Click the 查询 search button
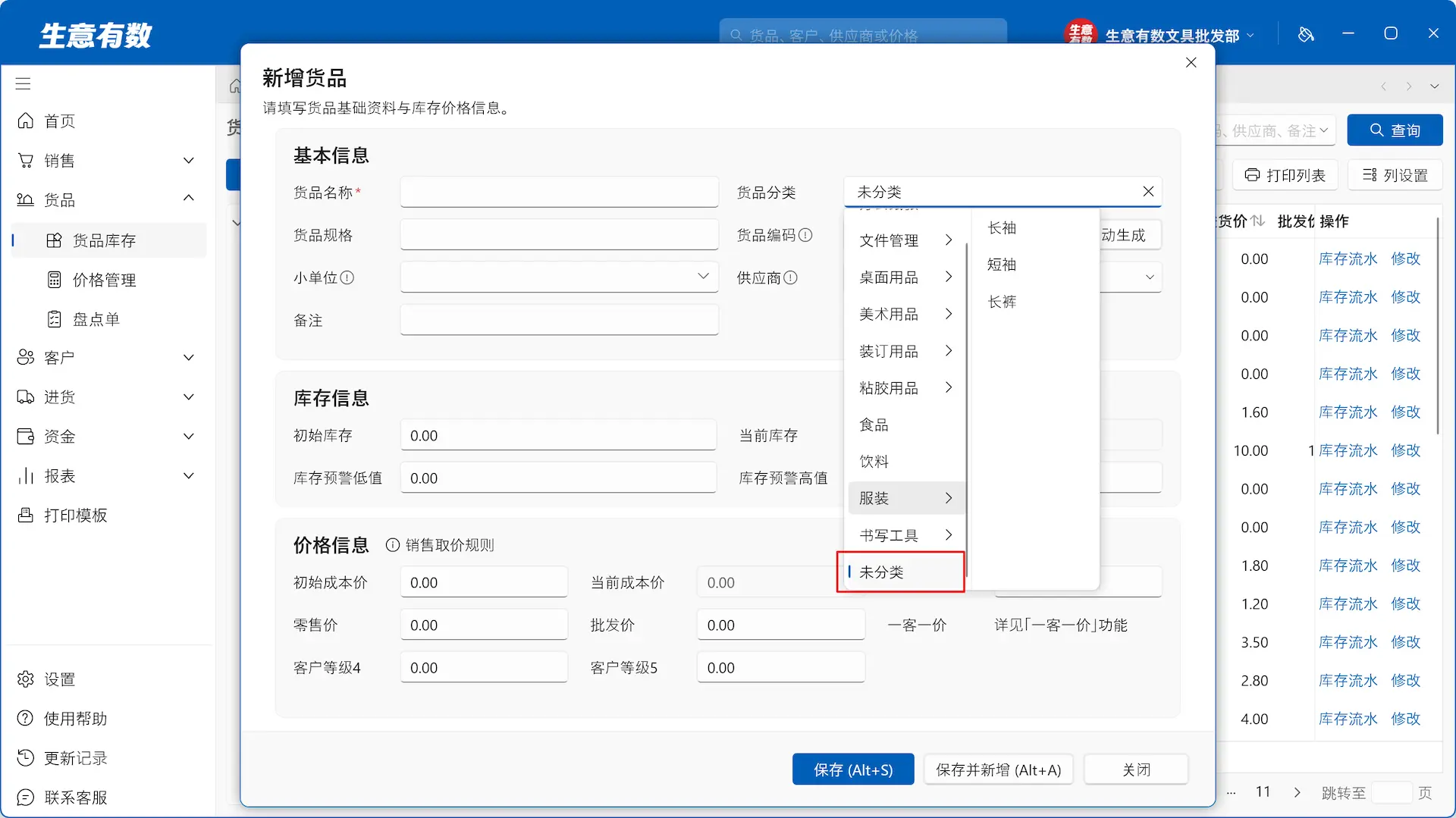 tap(1395, 130)
